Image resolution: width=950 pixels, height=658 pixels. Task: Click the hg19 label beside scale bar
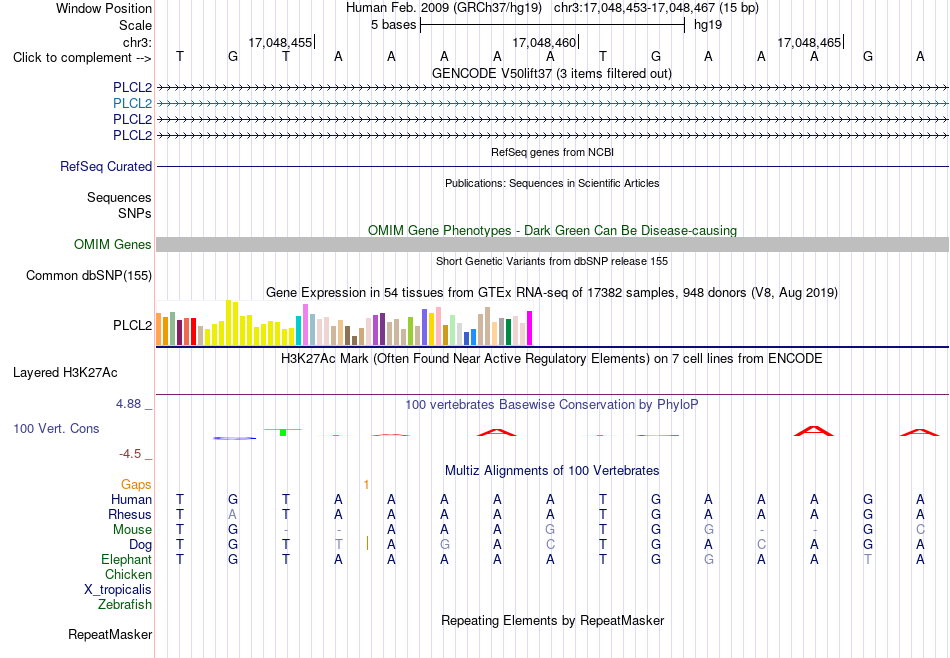click(x=708, y=25)
